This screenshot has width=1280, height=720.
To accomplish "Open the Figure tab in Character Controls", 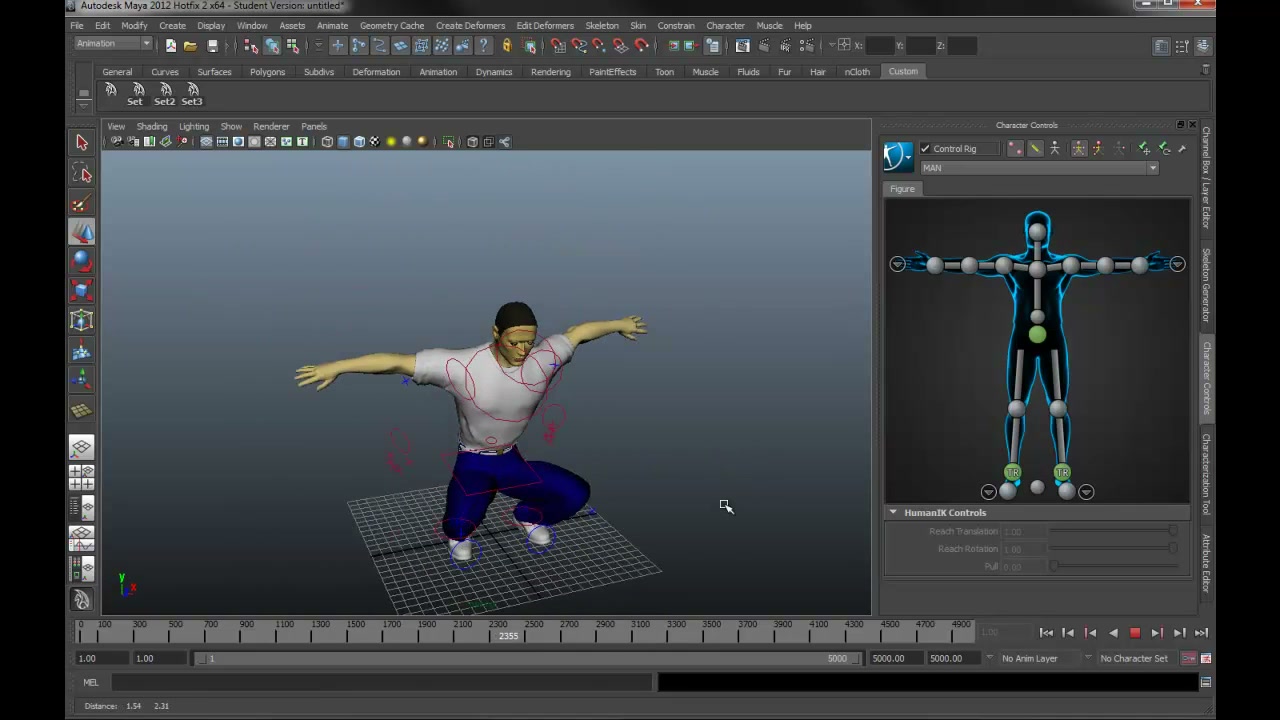I will click(x=902, y=189).
